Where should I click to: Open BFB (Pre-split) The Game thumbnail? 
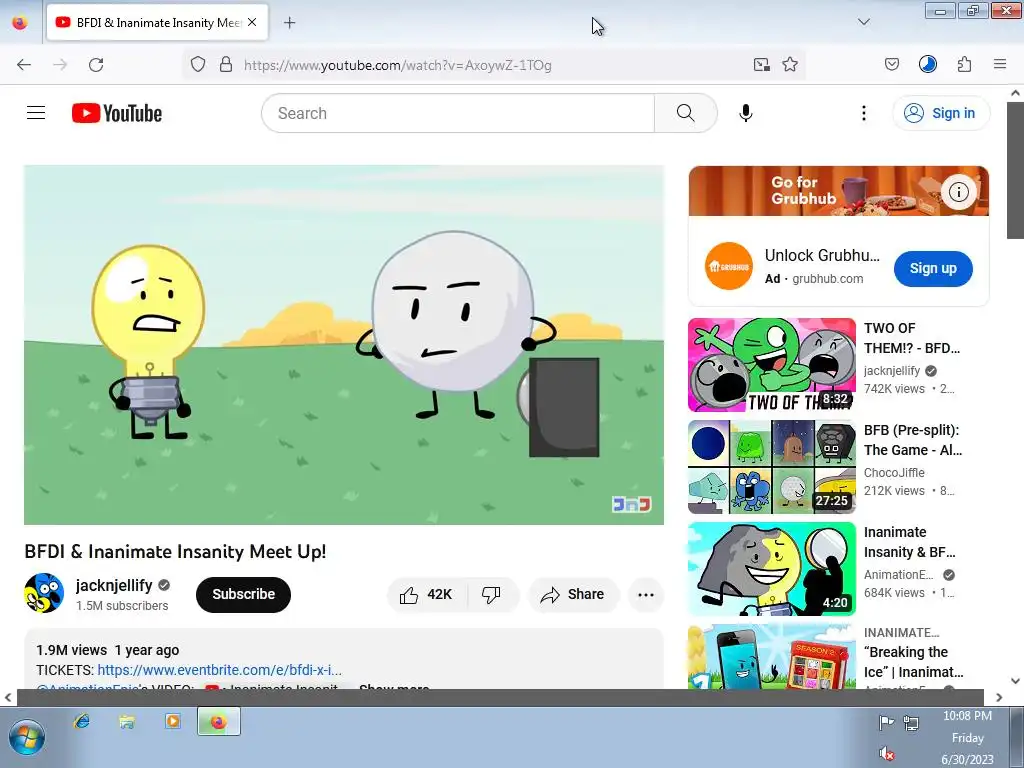point(771,467)
